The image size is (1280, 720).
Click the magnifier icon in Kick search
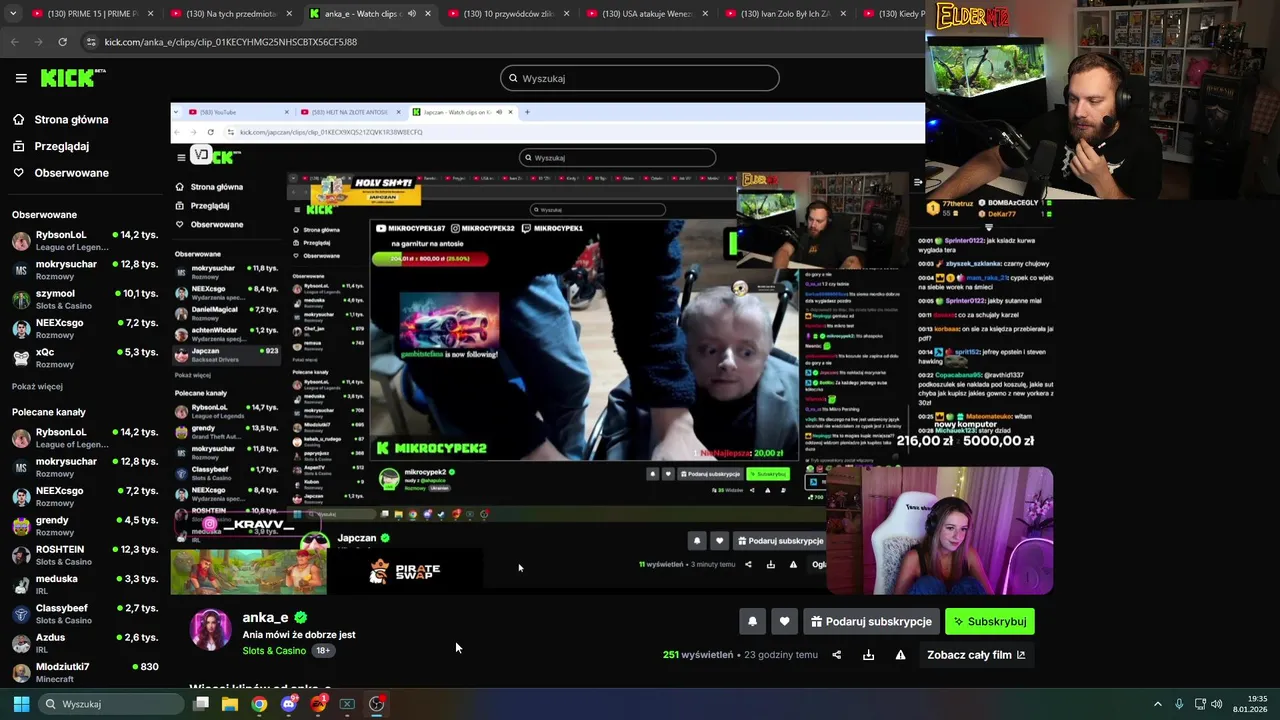coord(513,78)
